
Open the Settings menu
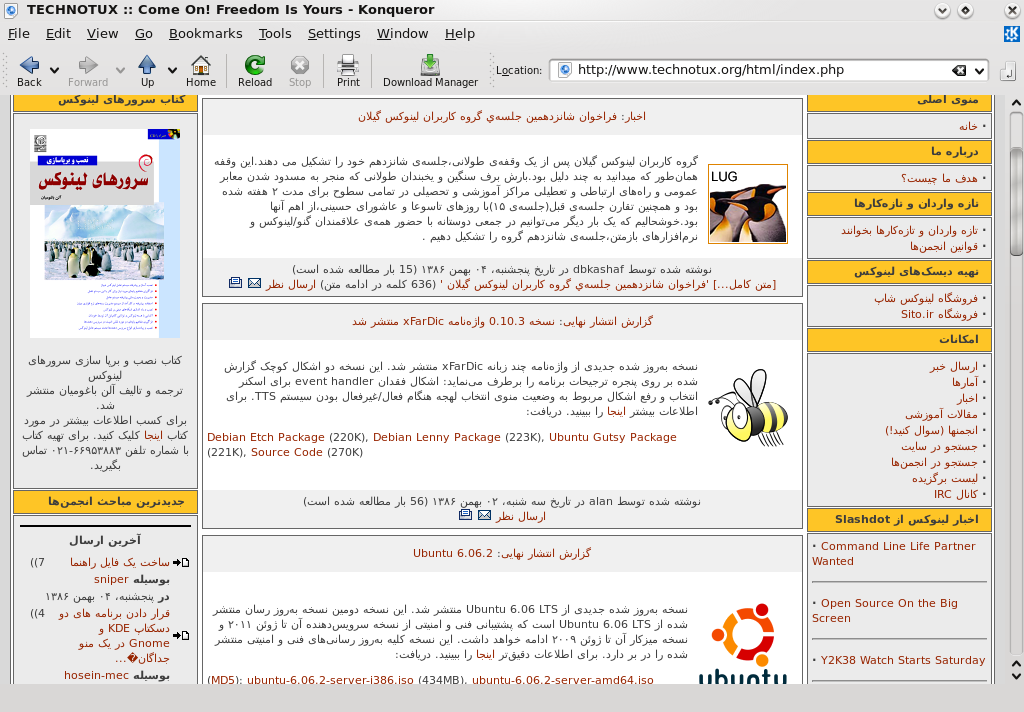334,33
